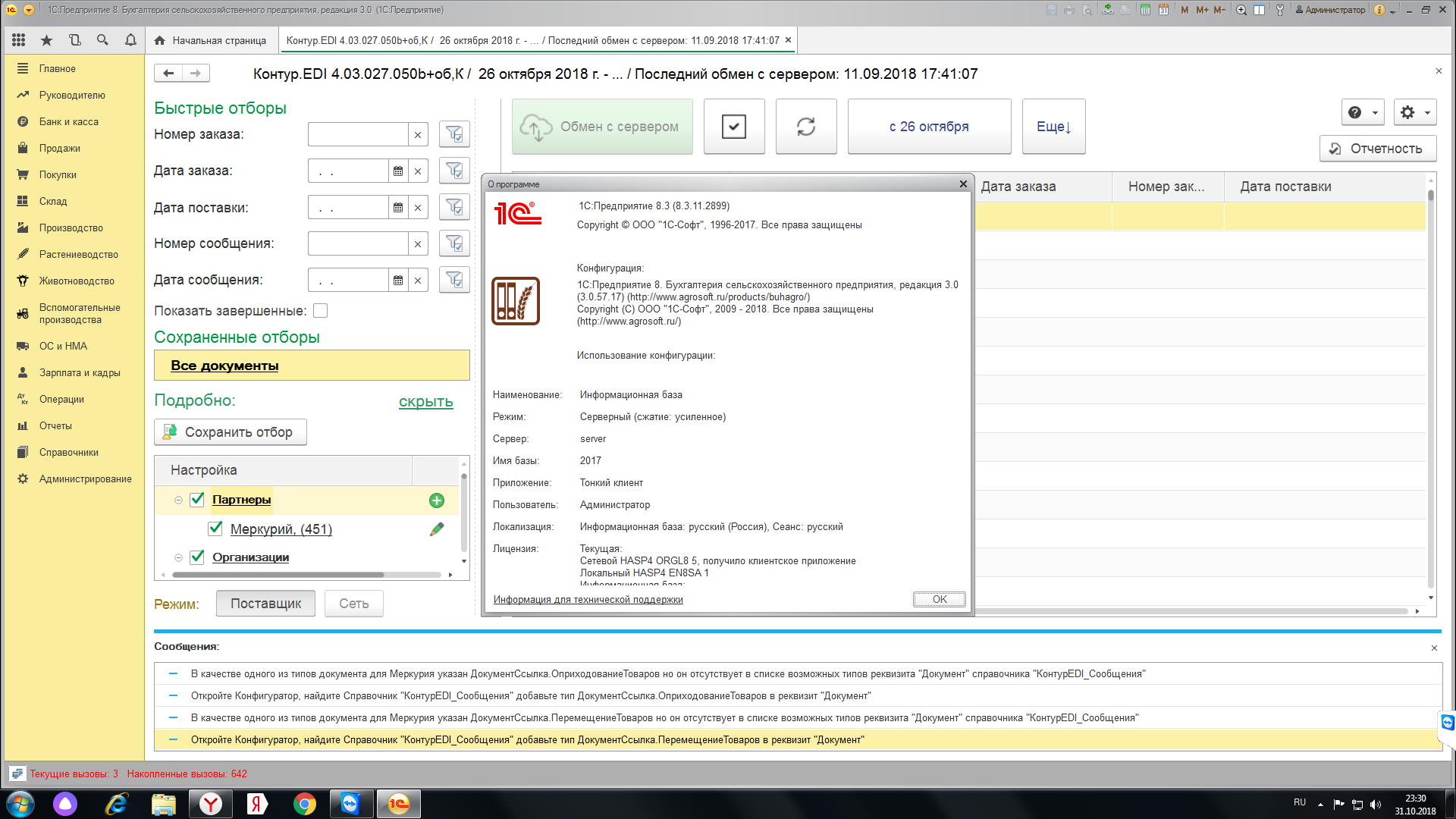Open the с 26 октября period selector
This screenshot has width=1456, height=819.
click(x=929, y=127)
